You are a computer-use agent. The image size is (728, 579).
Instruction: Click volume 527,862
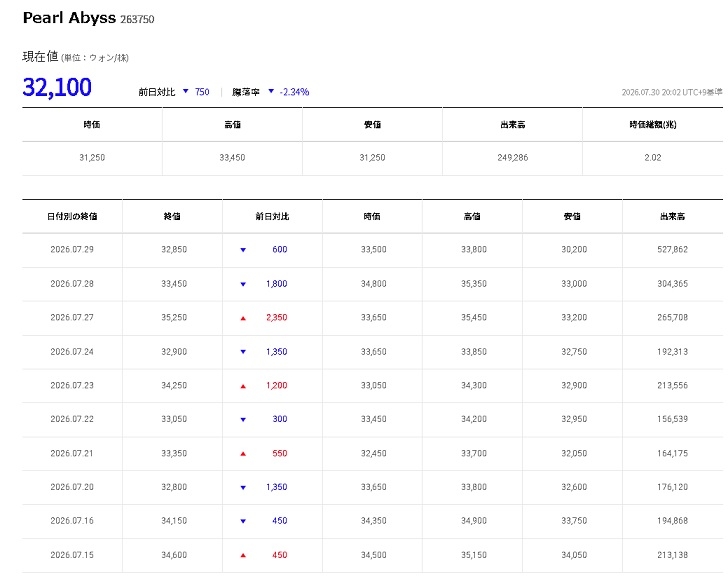[672, 250]
